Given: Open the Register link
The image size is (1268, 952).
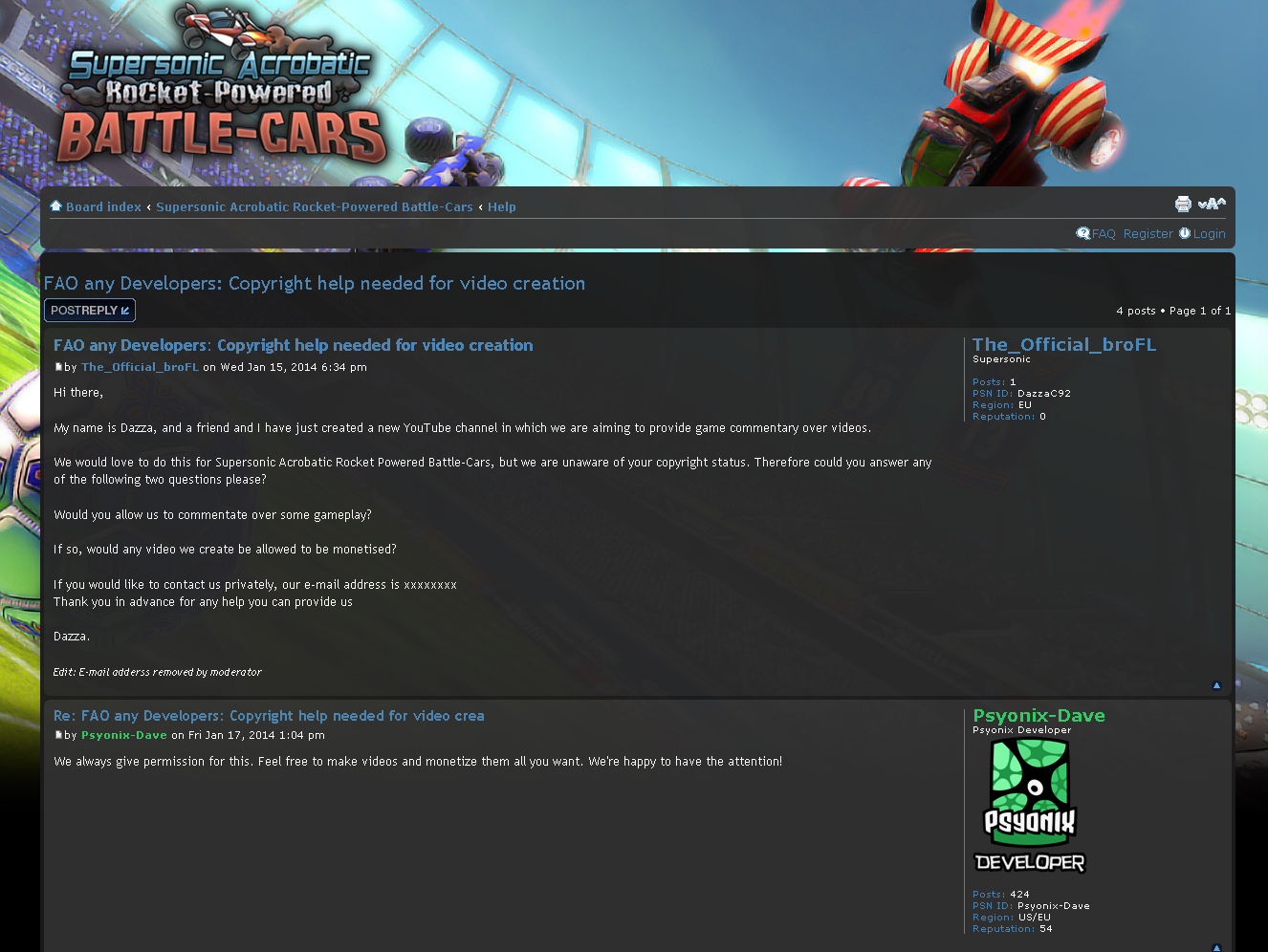Looking at the screenshot, I should 1148,233.
